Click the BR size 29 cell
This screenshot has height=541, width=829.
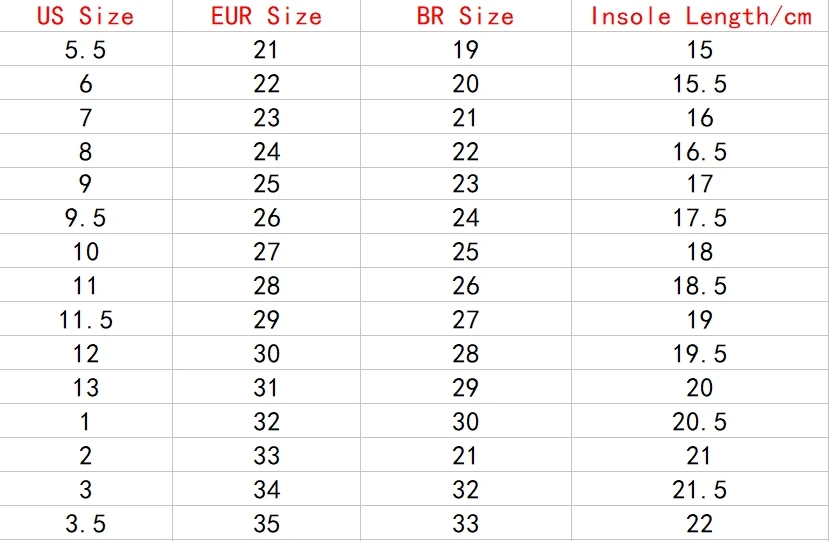pyautogui.click(x=466, y=387)
